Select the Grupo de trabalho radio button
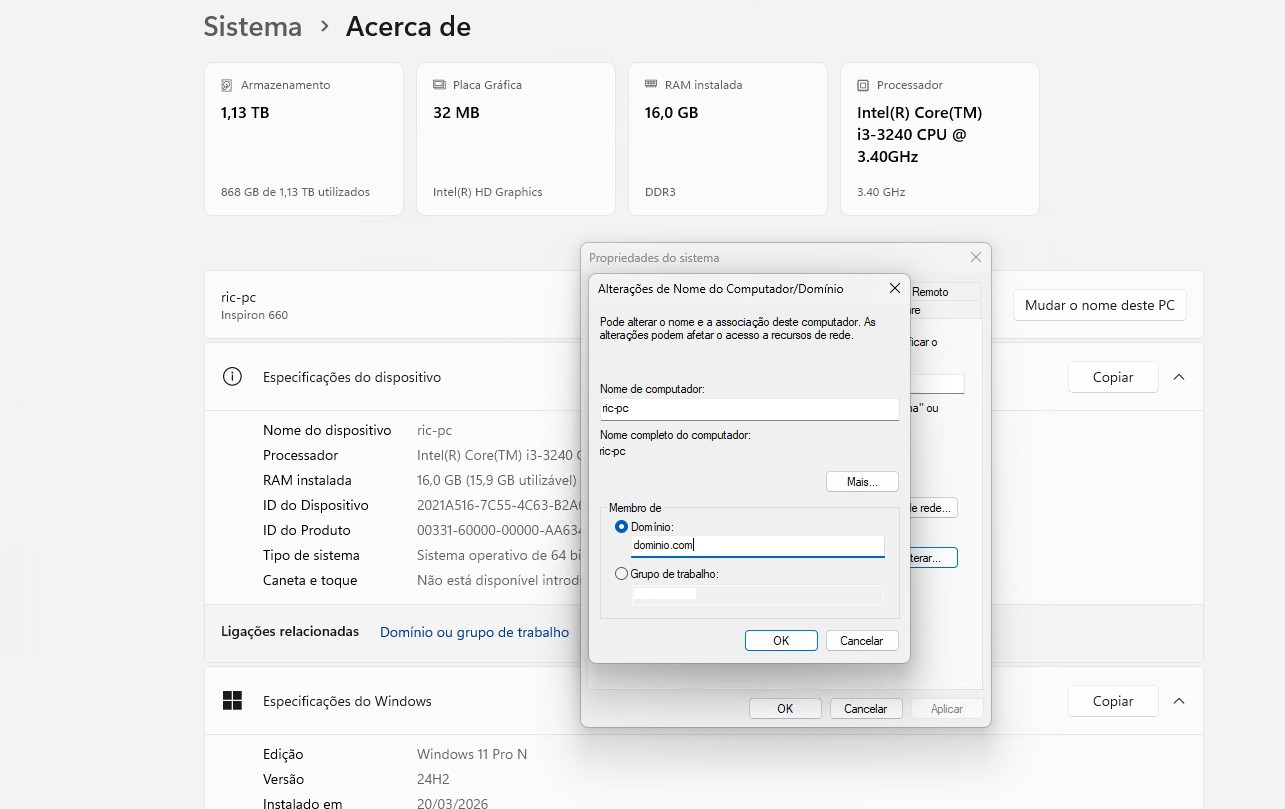Viewport: 1285px width, 809px height. tap(622, 574)
